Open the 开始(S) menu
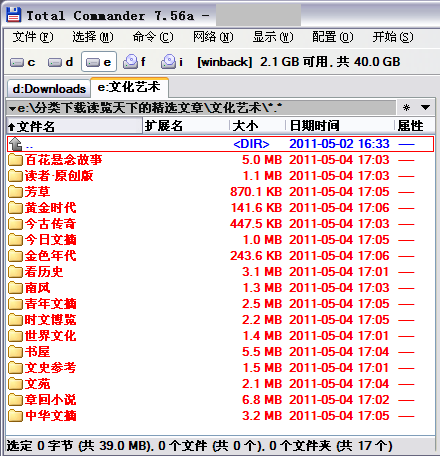440x456 pixels. [x=393, y=37]
